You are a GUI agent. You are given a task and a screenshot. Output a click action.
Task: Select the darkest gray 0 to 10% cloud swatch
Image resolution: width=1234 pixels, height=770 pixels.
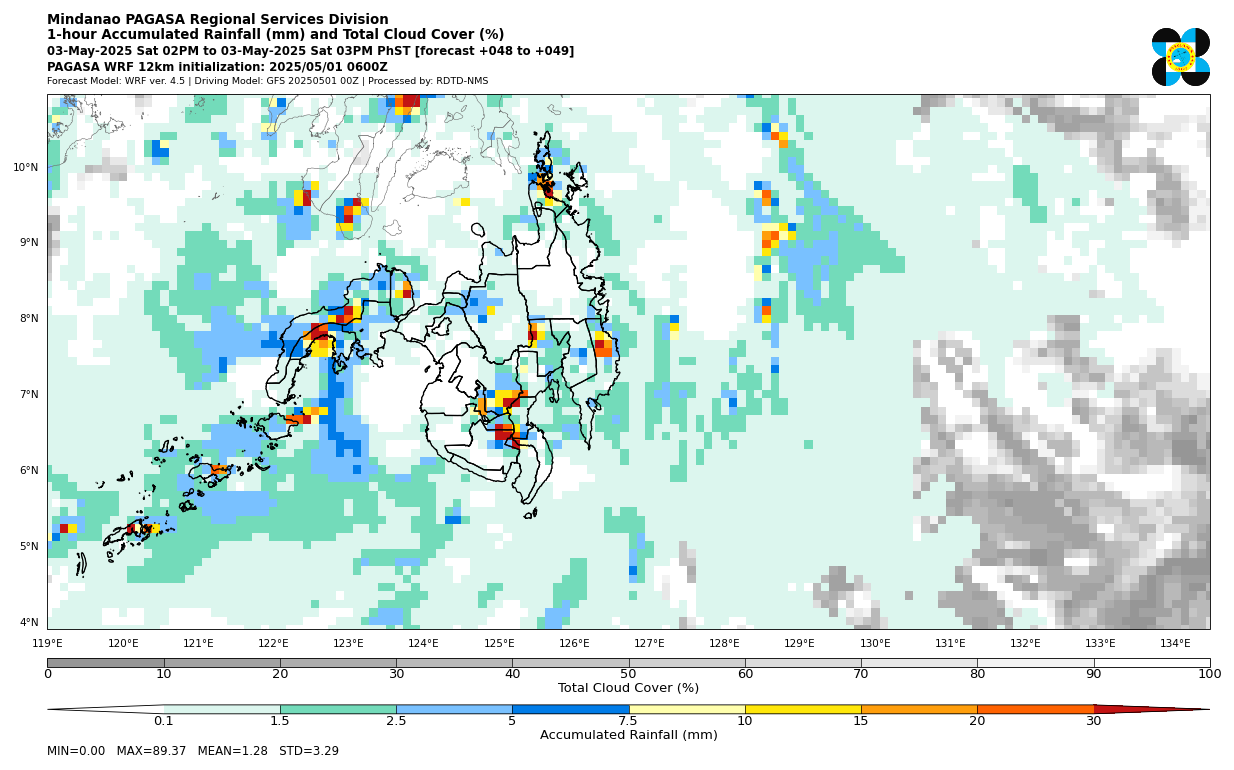[x=105, y=662]
